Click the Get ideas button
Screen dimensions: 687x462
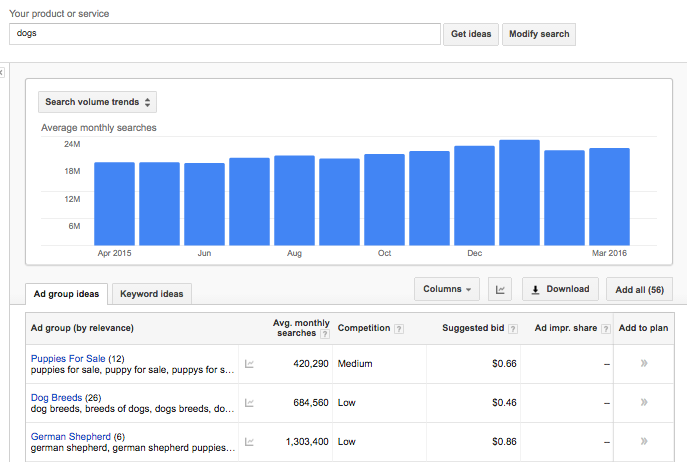(471, 34)
